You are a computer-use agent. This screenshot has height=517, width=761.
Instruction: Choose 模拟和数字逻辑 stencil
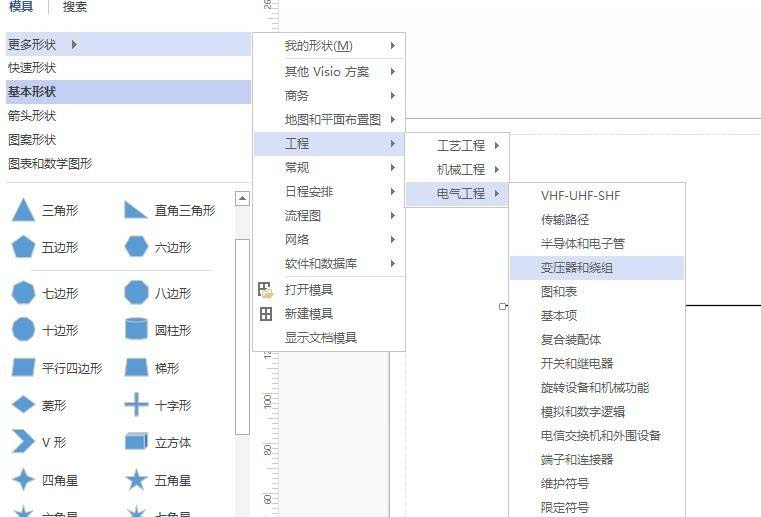click(x=597, y=412)
